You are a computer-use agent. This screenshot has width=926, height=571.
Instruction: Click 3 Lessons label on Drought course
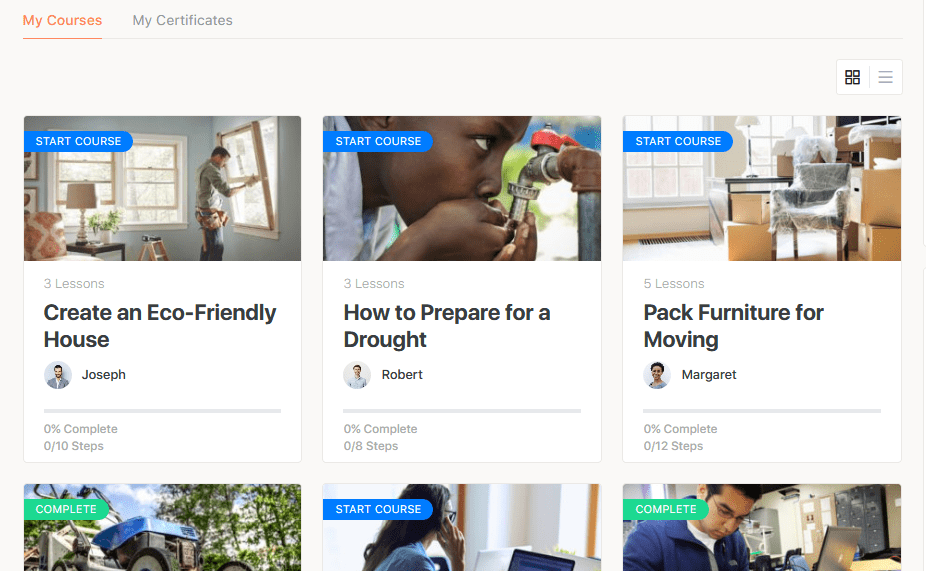point(374,283)
